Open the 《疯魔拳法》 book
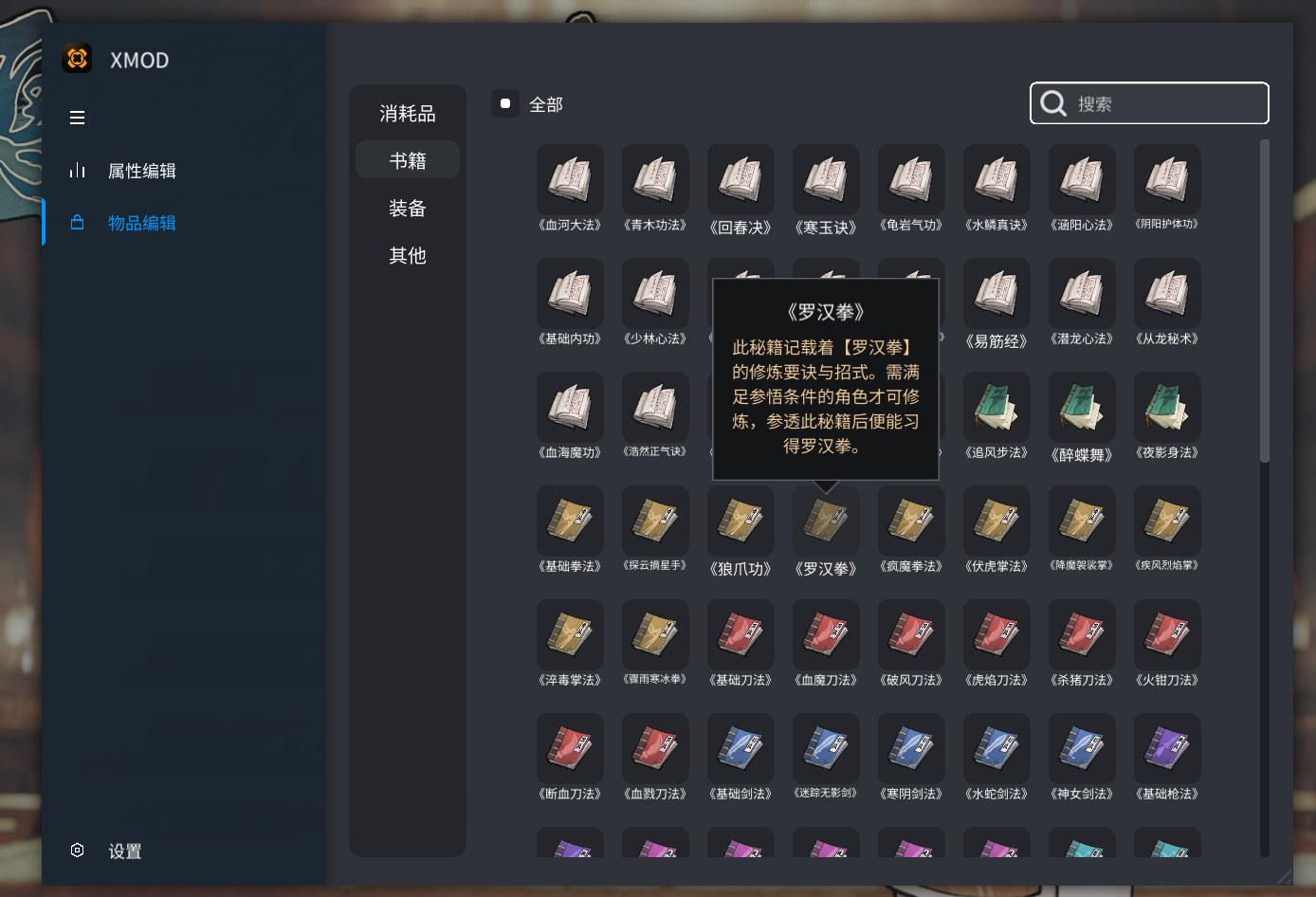Image resolution: width=1316 pixels, height=897 pixels. 911,521
